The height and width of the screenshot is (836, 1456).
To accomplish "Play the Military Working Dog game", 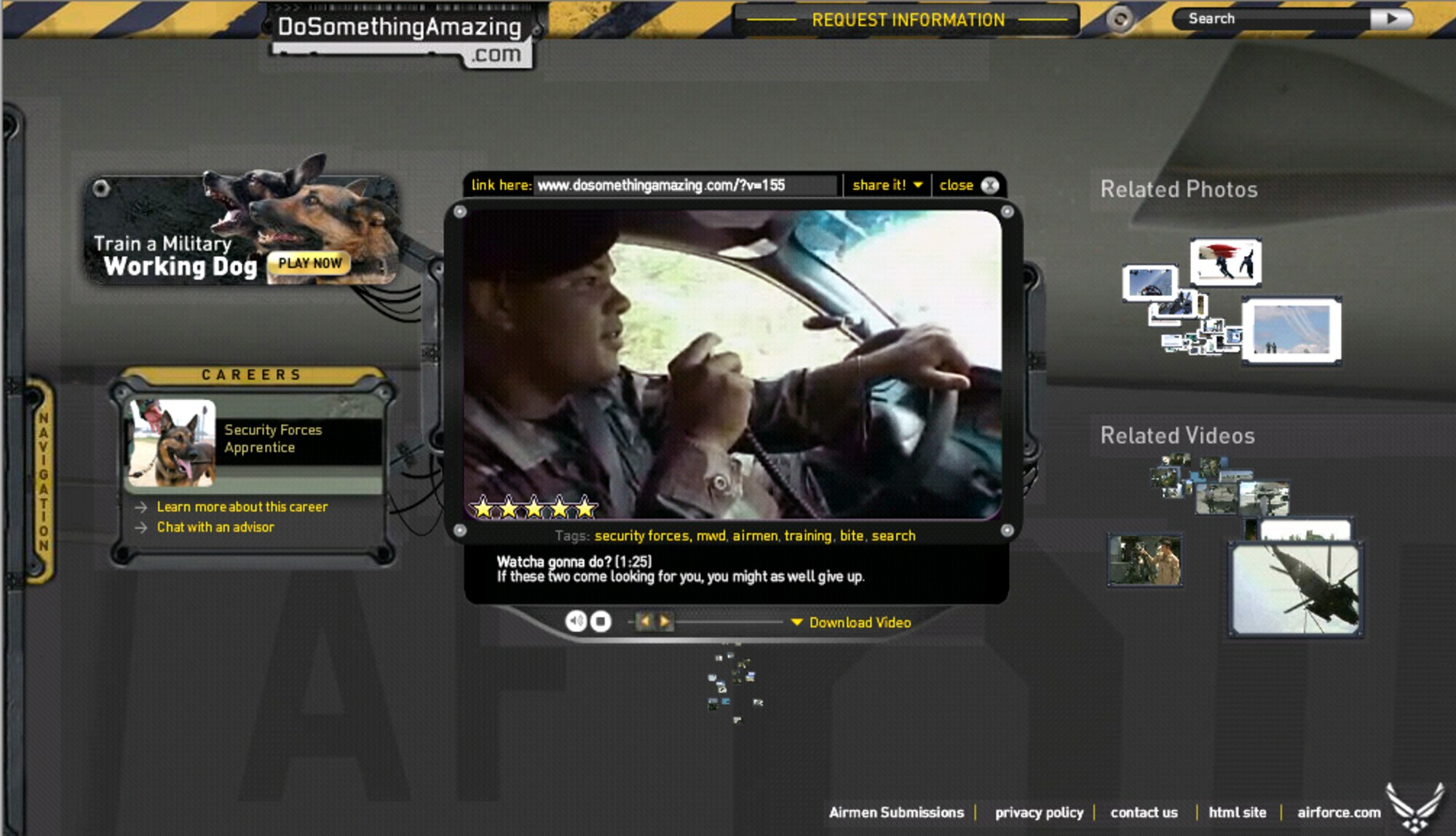I will tap(309, 263).
